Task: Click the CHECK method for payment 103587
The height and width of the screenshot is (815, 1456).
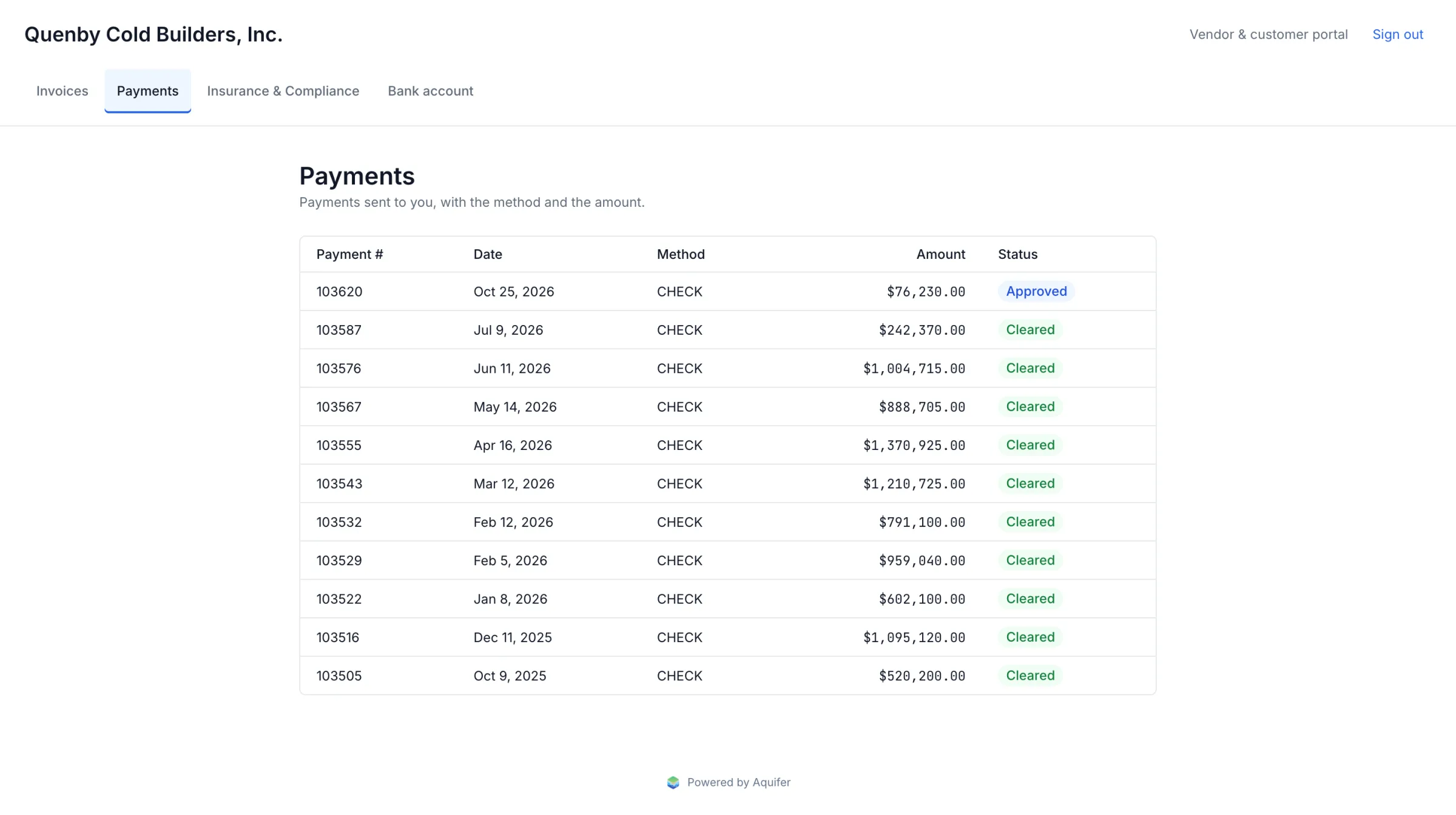Action: pos(679,330)
